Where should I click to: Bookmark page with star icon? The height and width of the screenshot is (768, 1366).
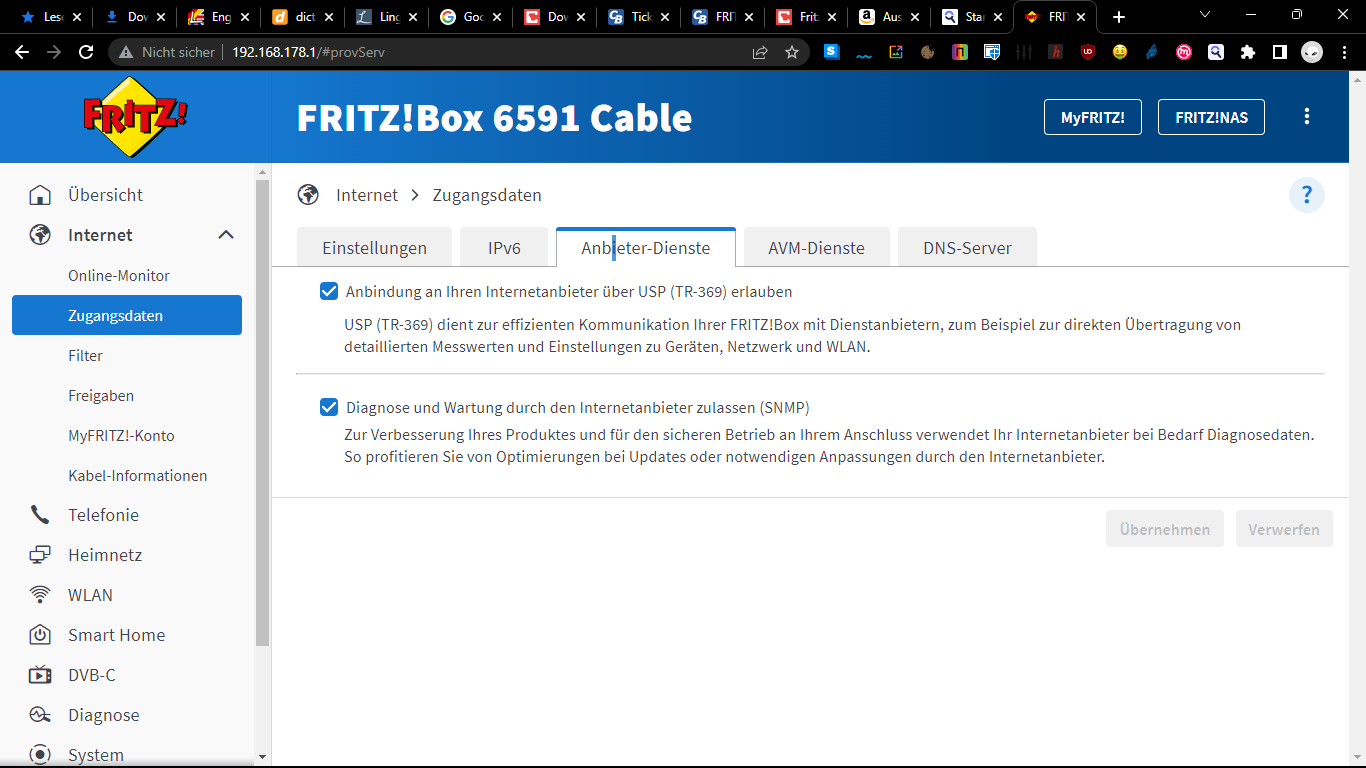point(792,52)
